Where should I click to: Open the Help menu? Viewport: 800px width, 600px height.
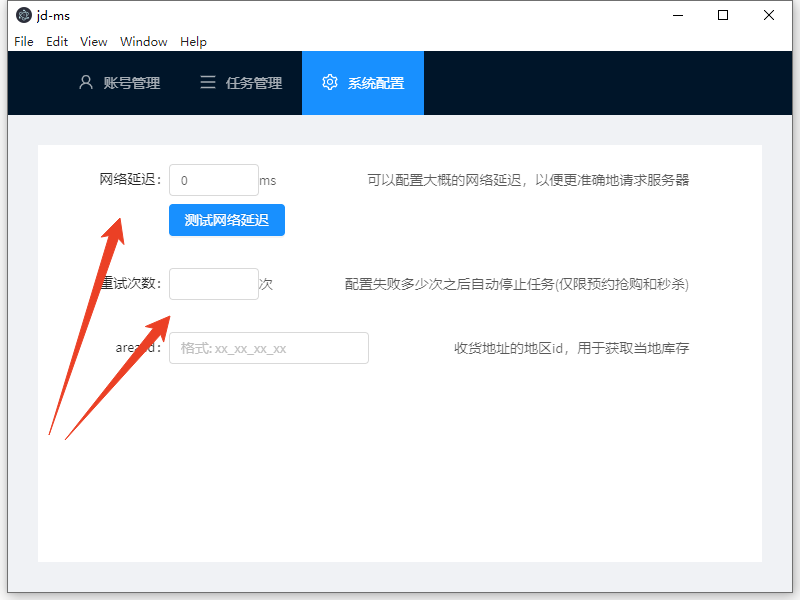193,41
